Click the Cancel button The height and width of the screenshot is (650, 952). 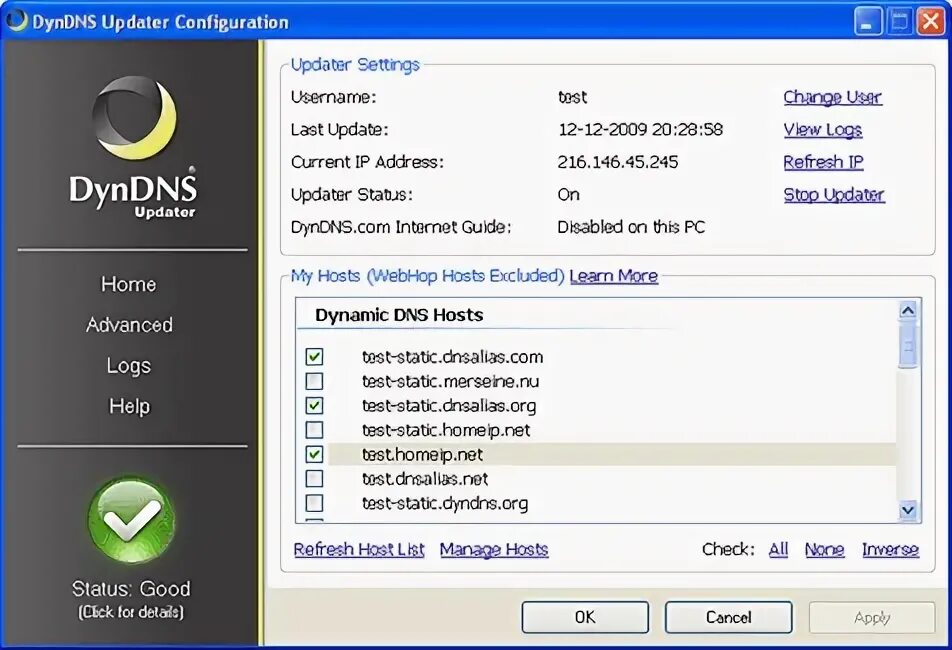[728, 617]
